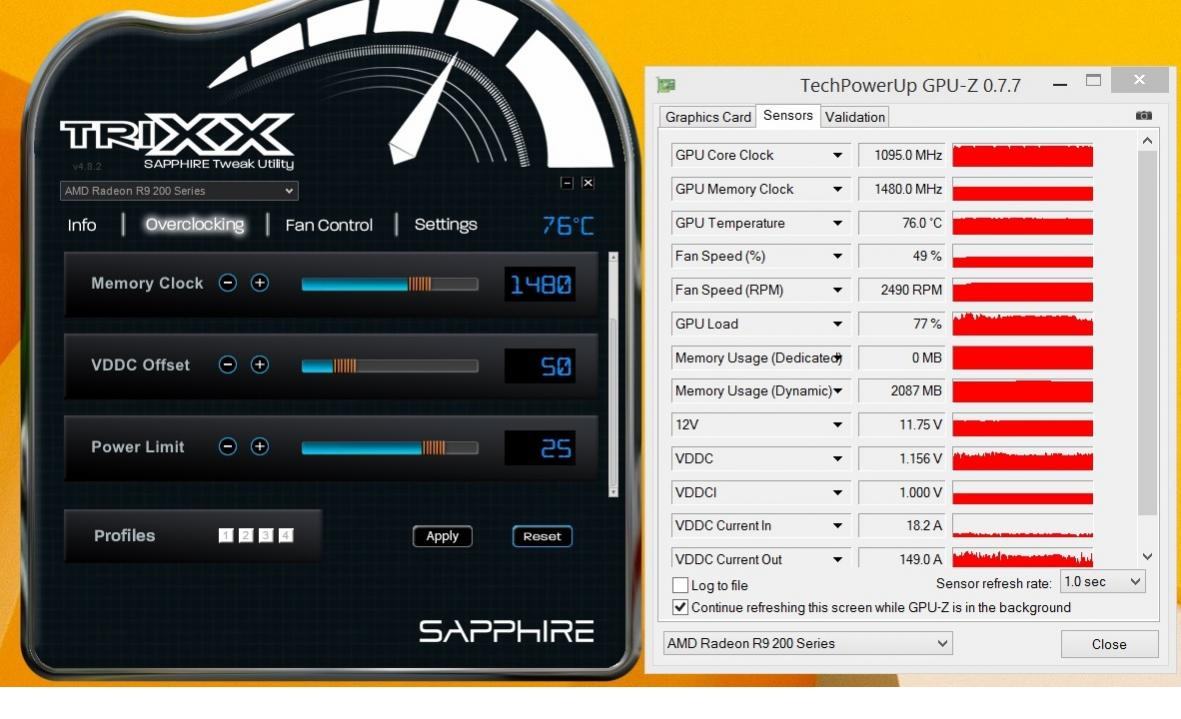1181x719 pixels.
Task: Open GPU-Z bottom graphics card selector
Action: tap(807, 644)
